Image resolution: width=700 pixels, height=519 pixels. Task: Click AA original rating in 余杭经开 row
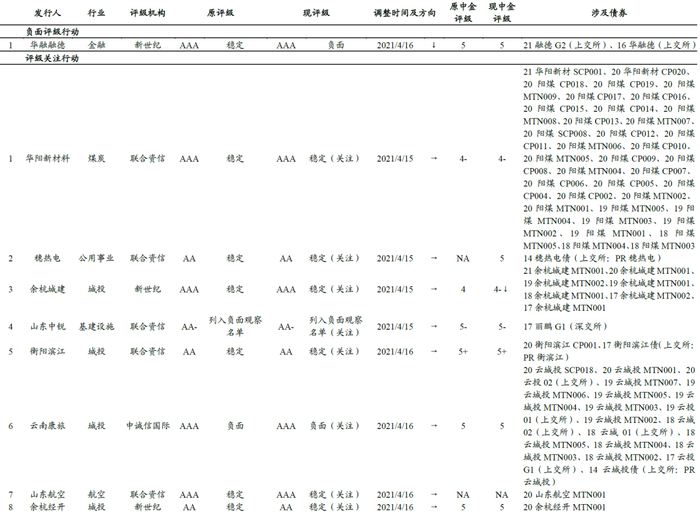pyautogui.click(x=189, y=507)
